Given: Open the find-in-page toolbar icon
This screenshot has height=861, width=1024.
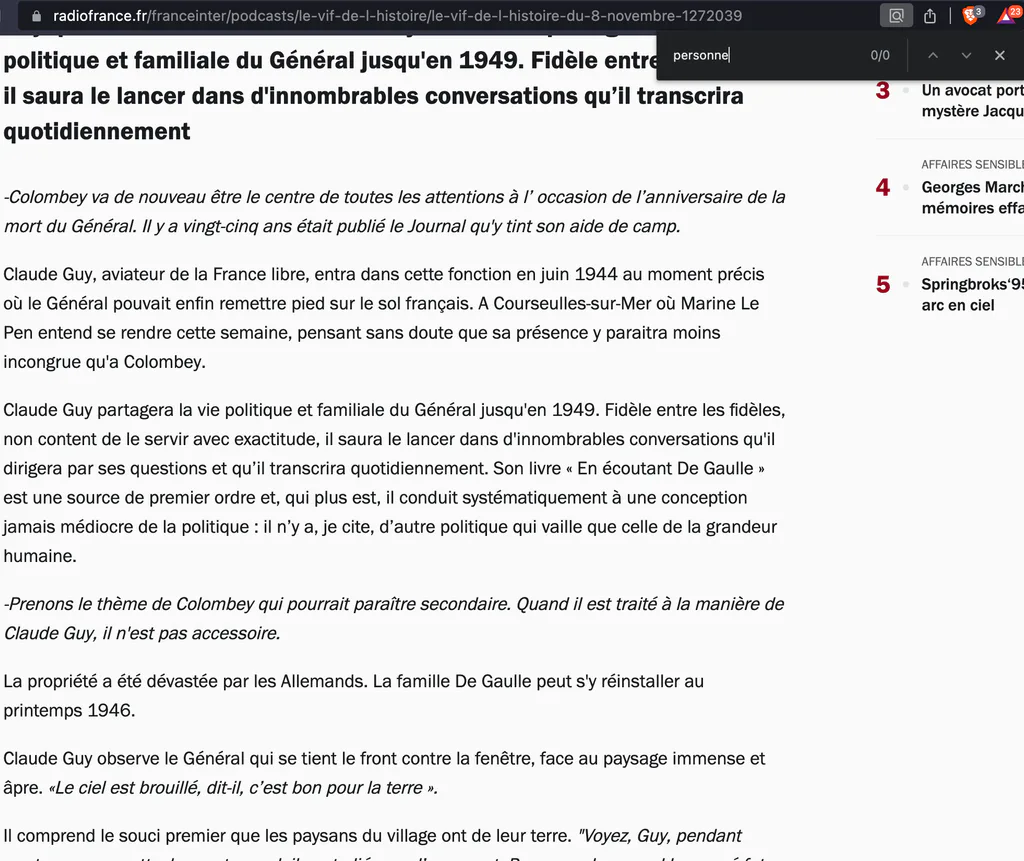Looking at the screenshot, I should click(896, 16).
